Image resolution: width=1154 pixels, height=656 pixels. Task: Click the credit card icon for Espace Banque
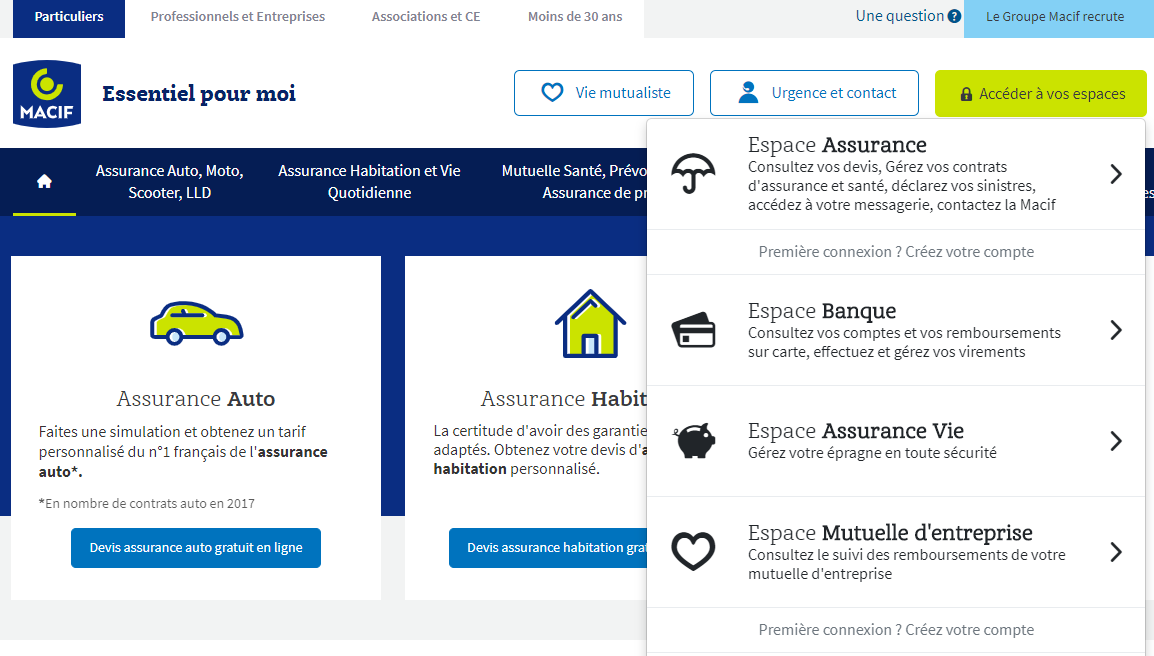coord(693,330)
